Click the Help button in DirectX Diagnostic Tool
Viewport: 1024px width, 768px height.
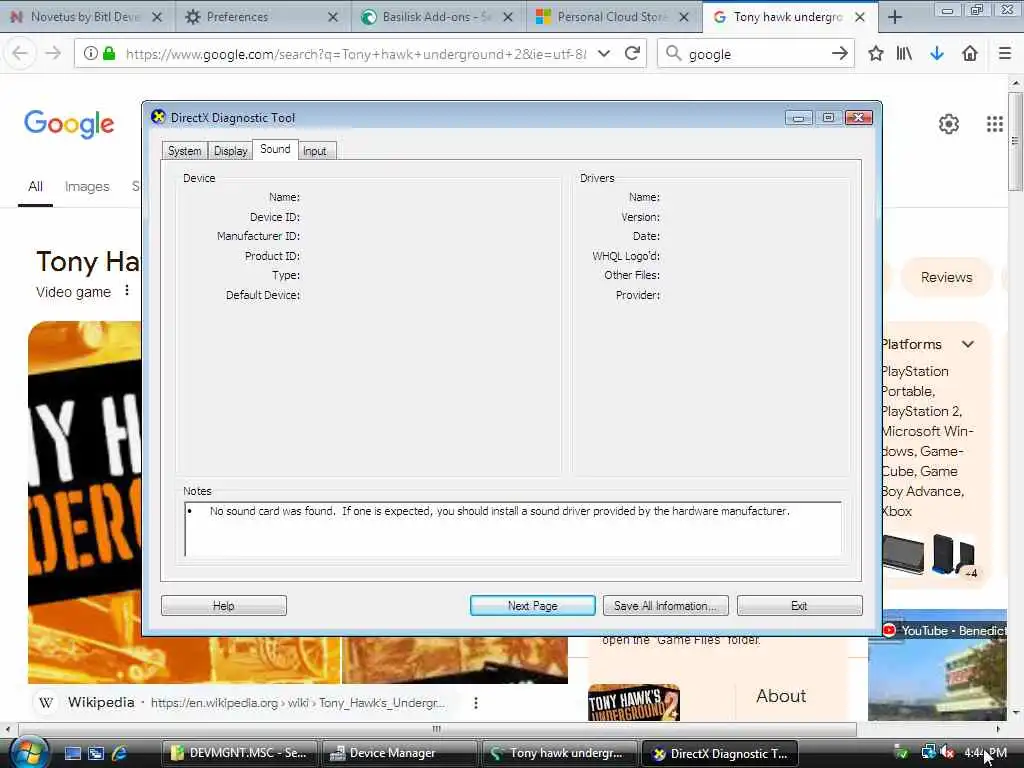pyautogui.click(x=223, y=605)
